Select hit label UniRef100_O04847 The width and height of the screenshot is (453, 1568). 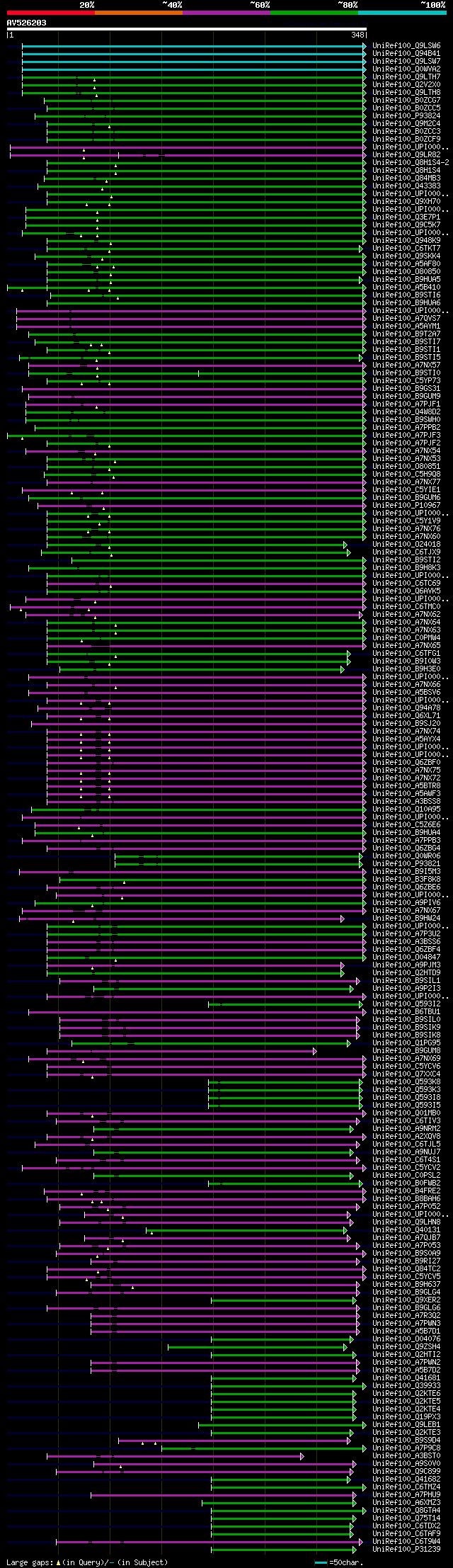406,958
